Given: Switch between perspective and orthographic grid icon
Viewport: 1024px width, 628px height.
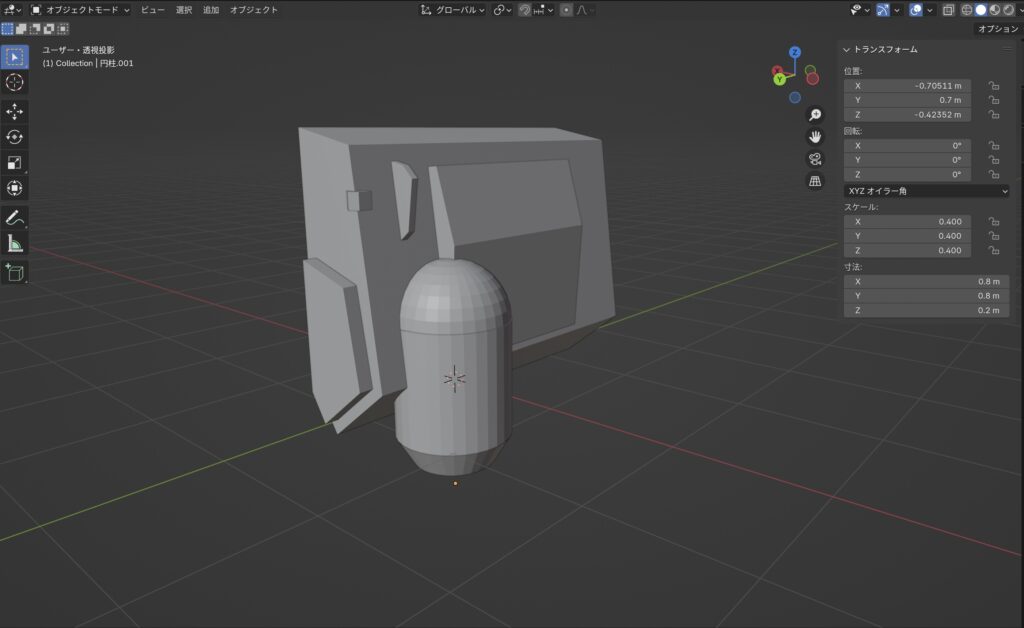Looking at the screenshot, I should pyautogui.click(x=815, y=181).
